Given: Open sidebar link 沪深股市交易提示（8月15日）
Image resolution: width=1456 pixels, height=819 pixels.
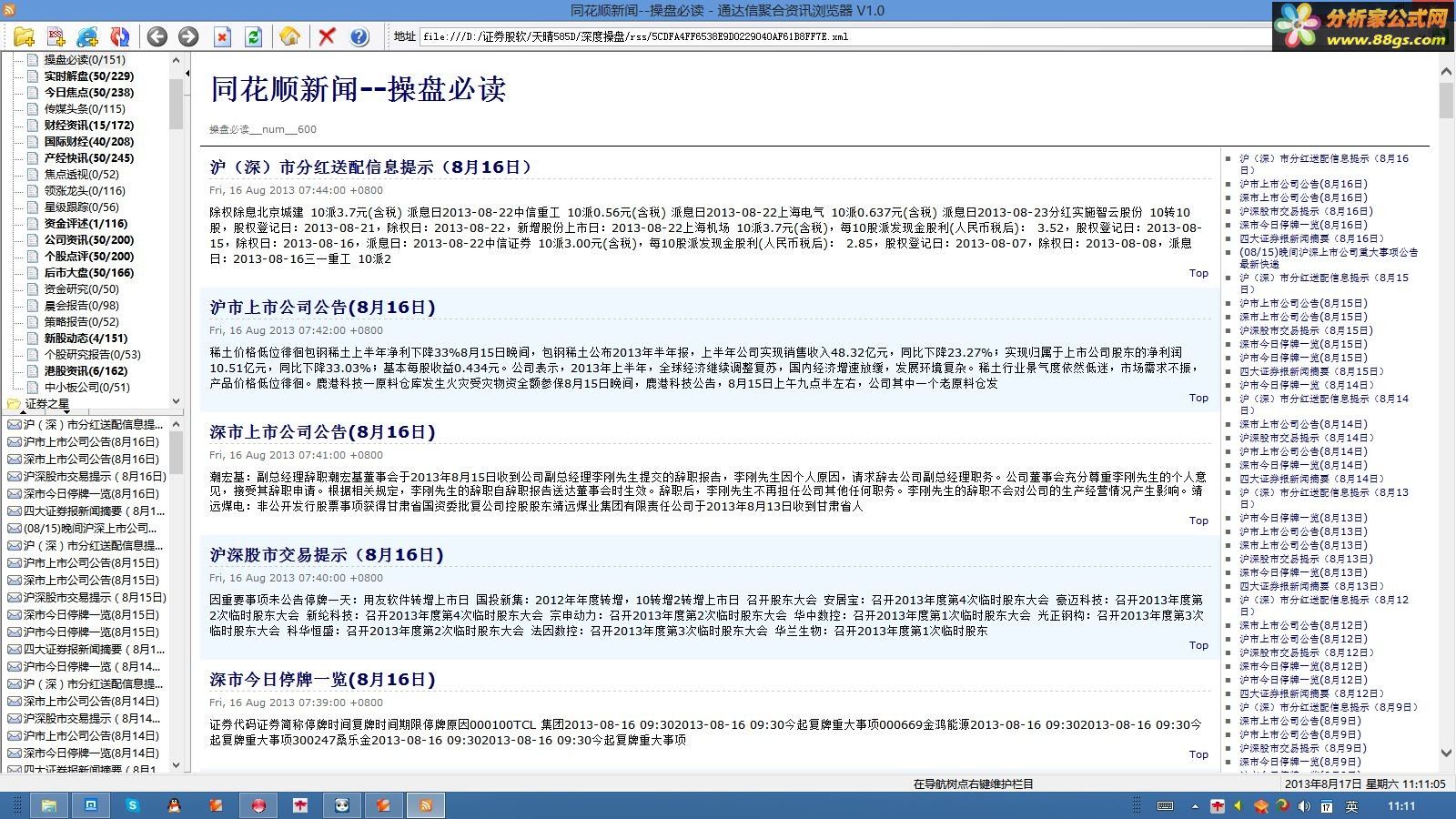Looking at the screenshot, I should click(1306, 330).
